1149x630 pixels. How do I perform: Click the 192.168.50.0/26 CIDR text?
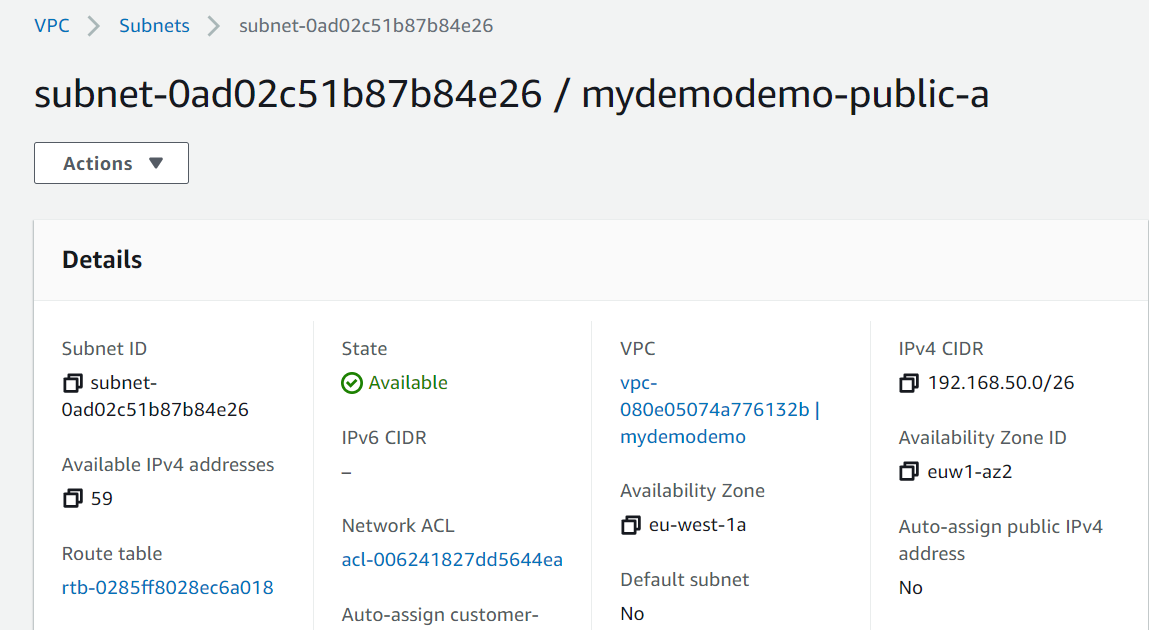[x=1001, y=383]
